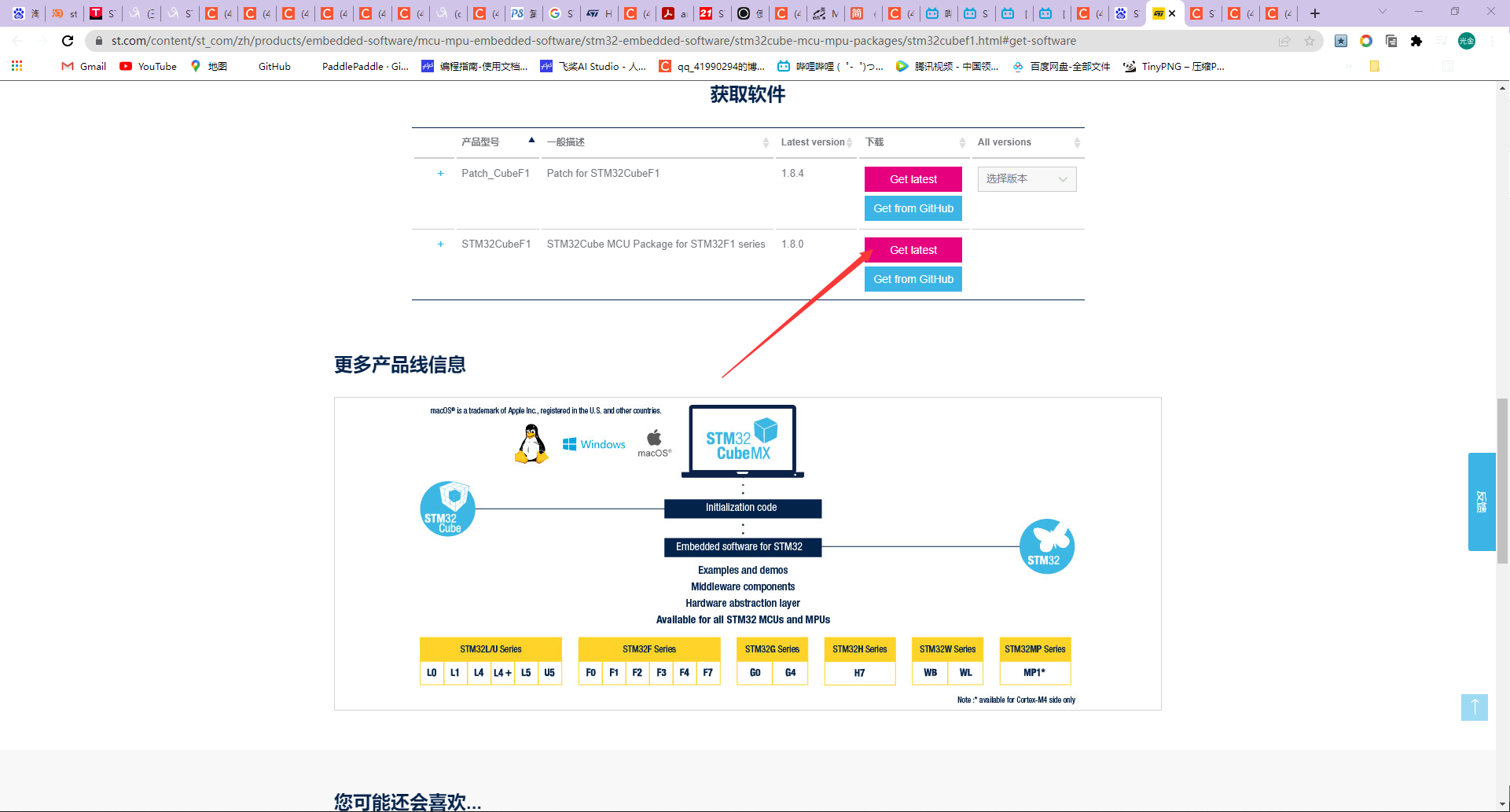Get Patch_CubeF1 from GitHub
This screenshot has width=1510, height=812.
pos(913,208)
